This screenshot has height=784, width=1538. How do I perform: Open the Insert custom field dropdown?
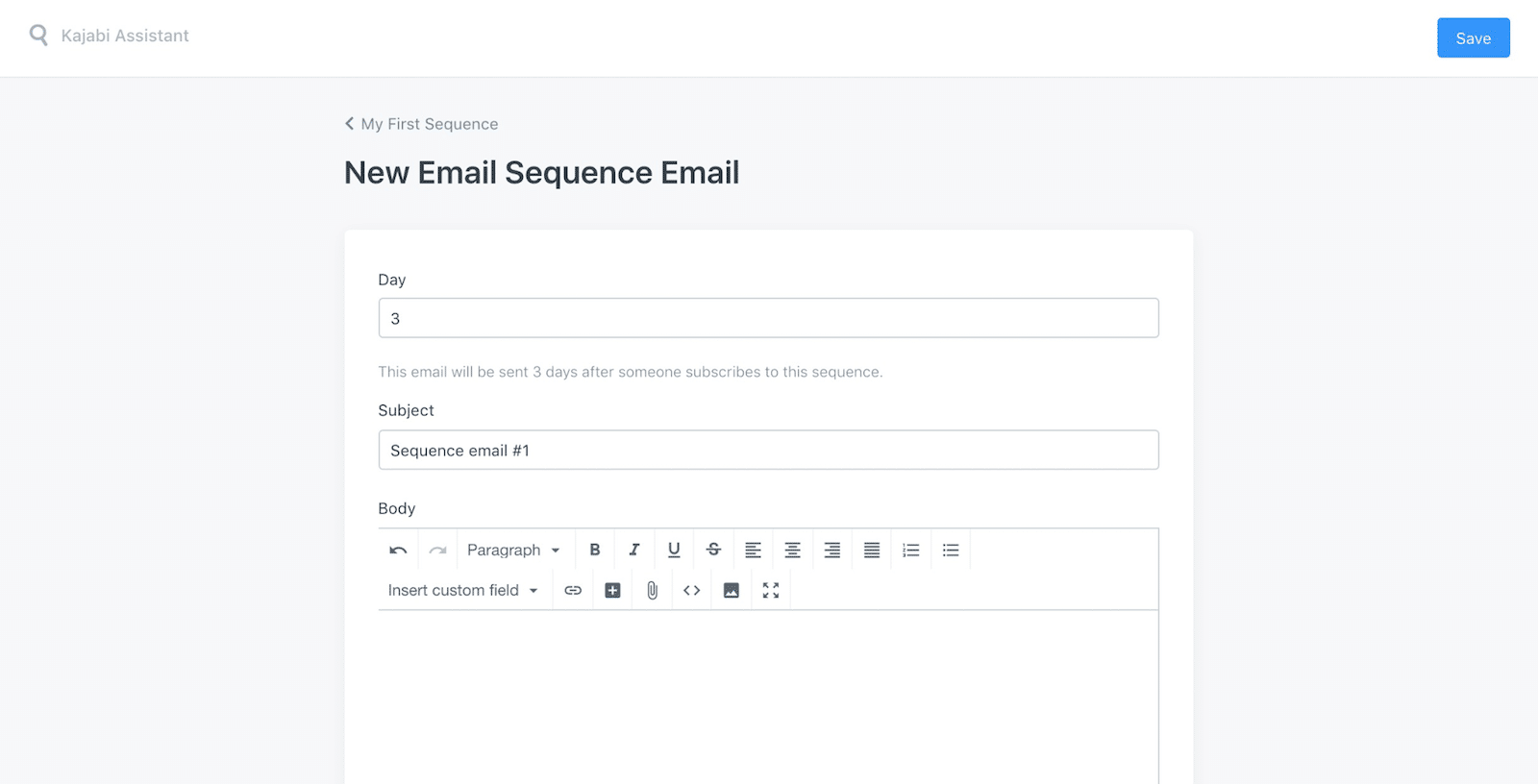tap(463, 590)
